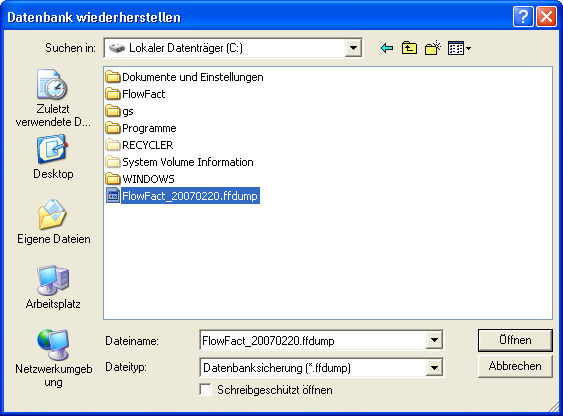
Task: Expand the Dateityp dropdown list
Action: pyautogui.click(x=434, y=368)
